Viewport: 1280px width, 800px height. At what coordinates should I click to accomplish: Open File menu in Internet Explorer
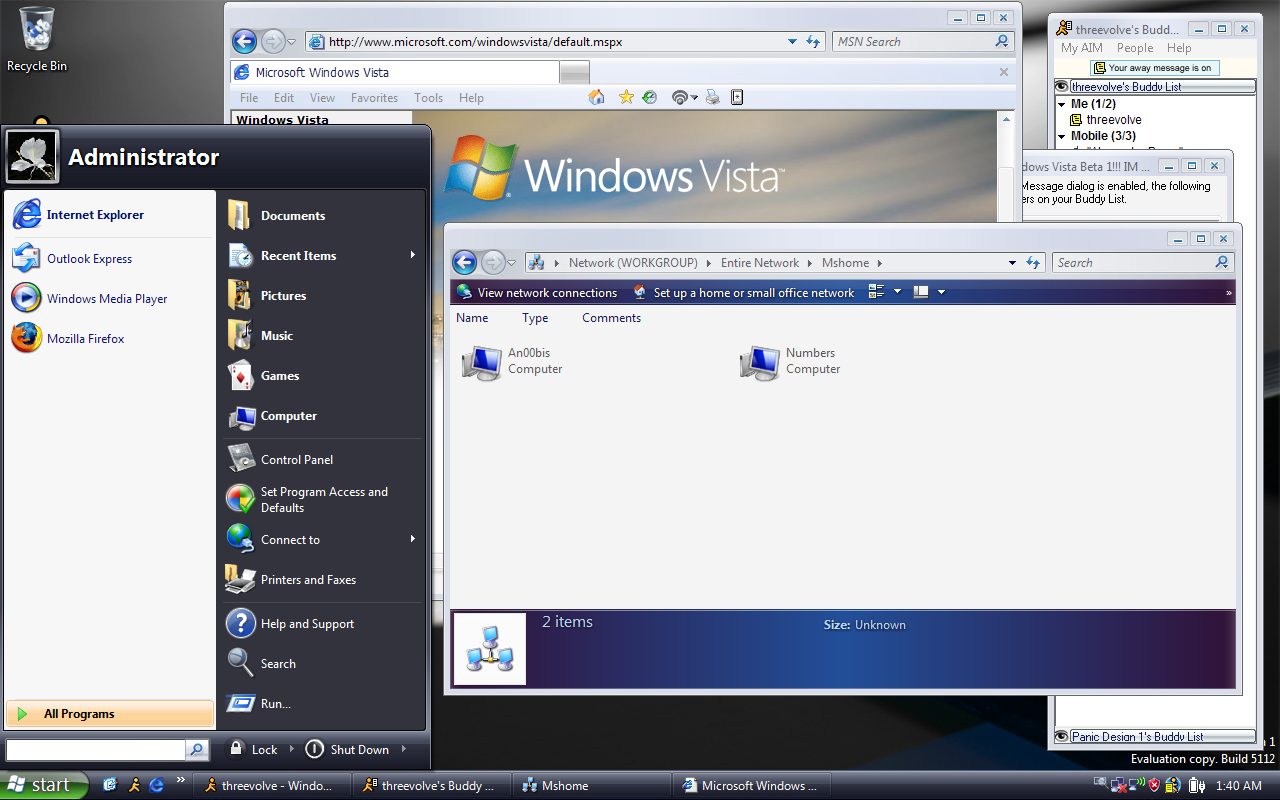249,98
